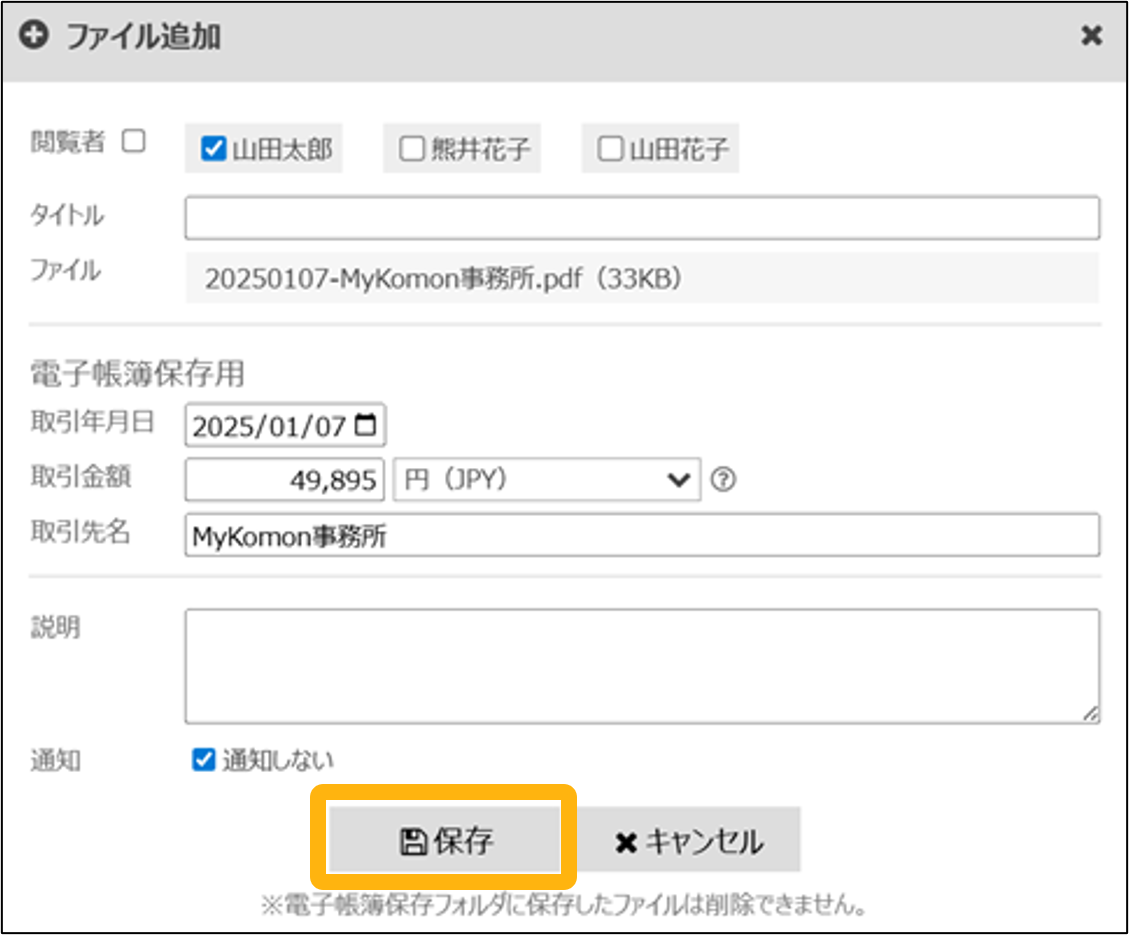Open the calendar picker icon in 取引年月日
This screenshot has height=935, width=1129.
367,426
